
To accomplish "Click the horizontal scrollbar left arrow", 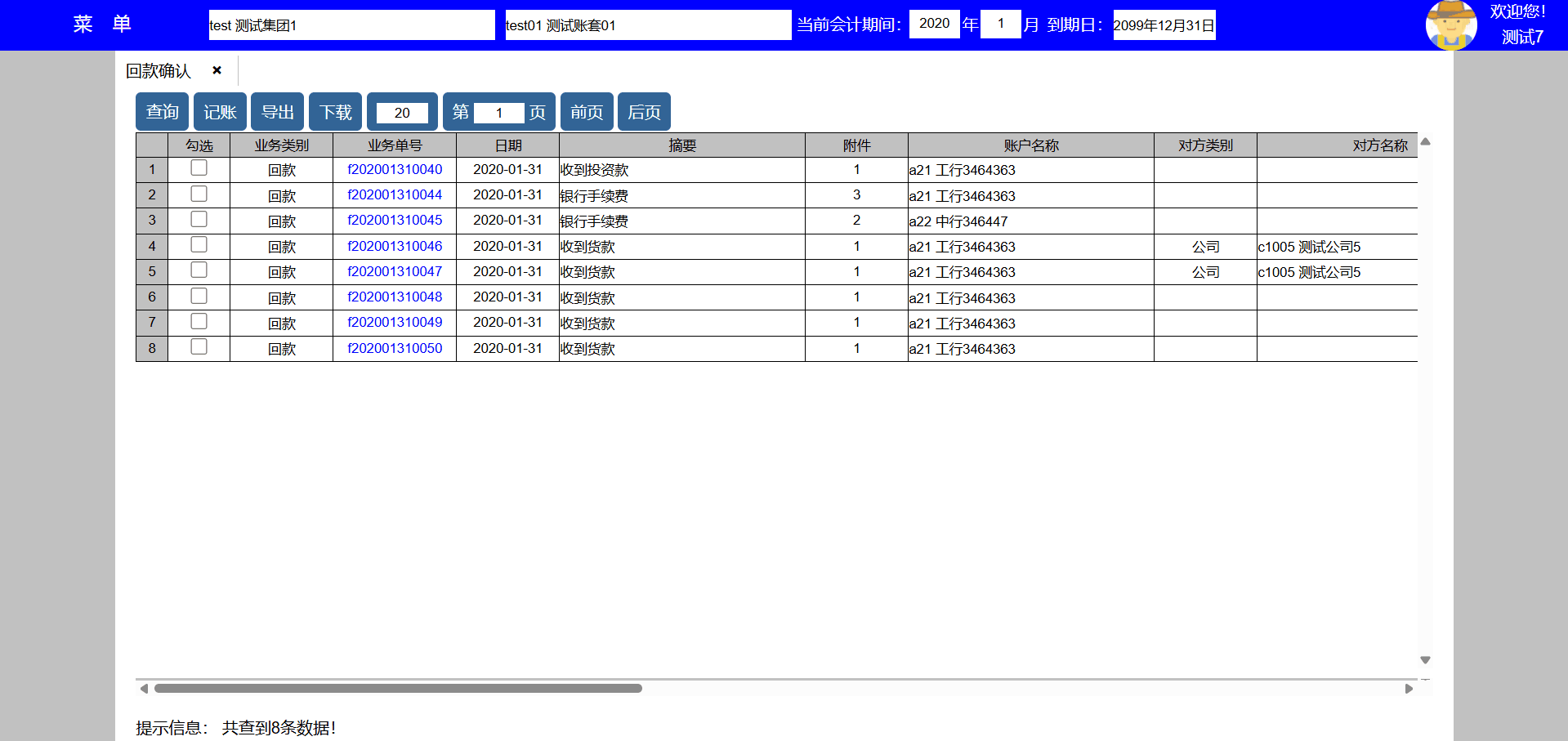I will [x=144, y=689].
